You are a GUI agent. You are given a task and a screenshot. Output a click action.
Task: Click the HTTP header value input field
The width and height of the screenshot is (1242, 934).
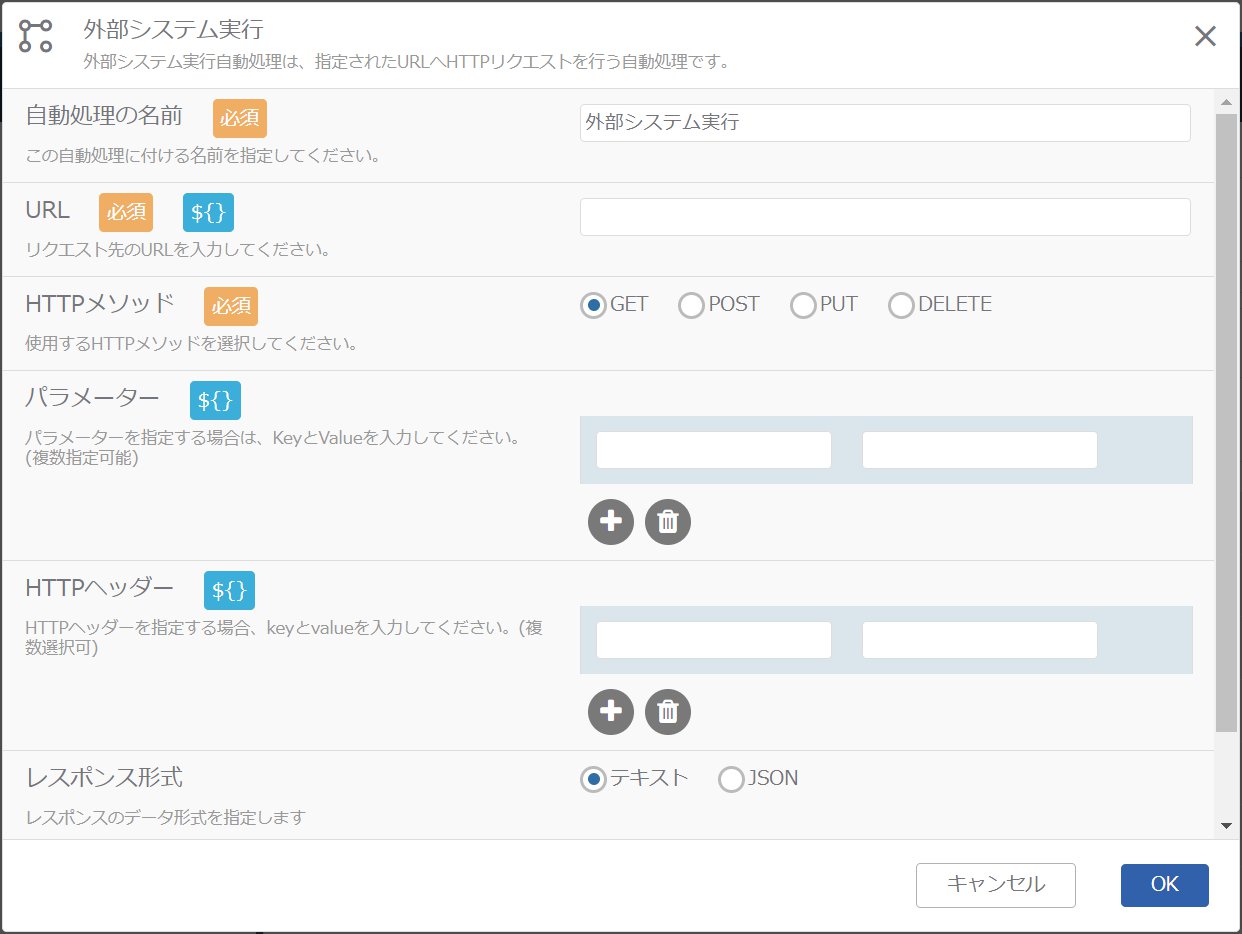pos(980,640)
